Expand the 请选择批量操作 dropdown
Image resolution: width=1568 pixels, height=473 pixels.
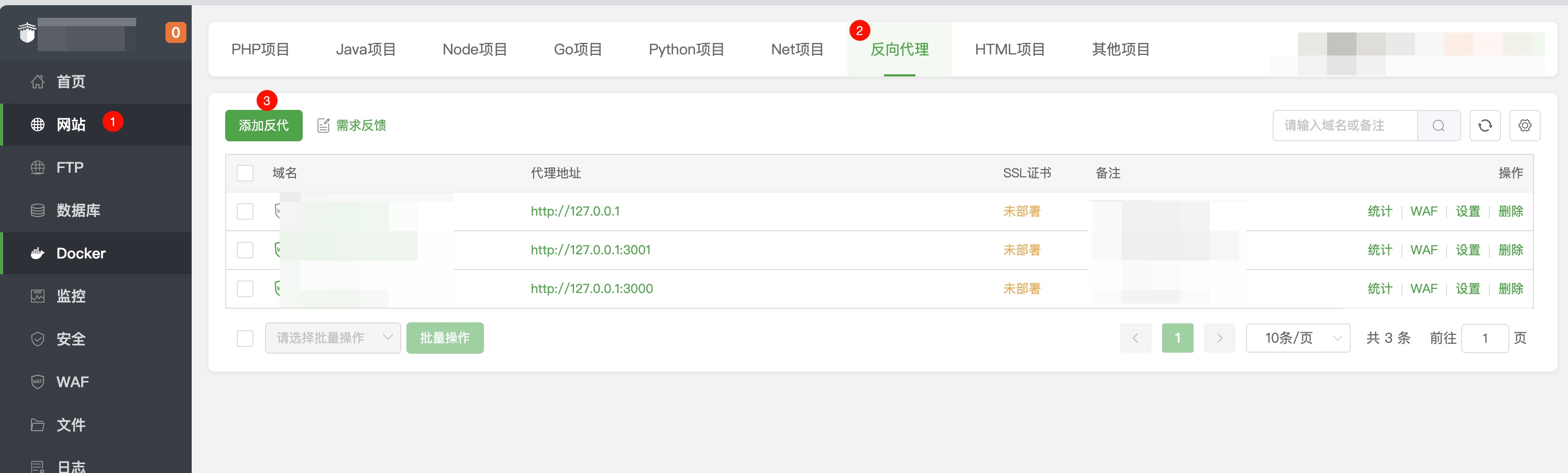tap(333, 337)
